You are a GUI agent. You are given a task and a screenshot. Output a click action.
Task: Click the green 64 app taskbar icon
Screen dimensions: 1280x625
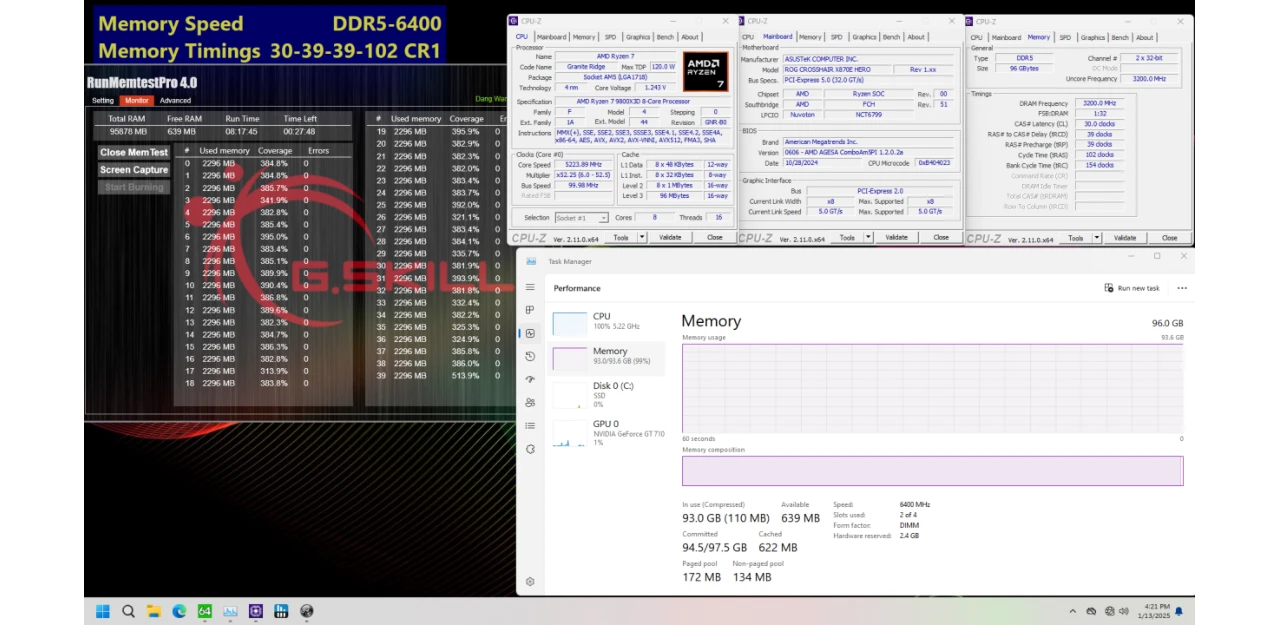204,611
